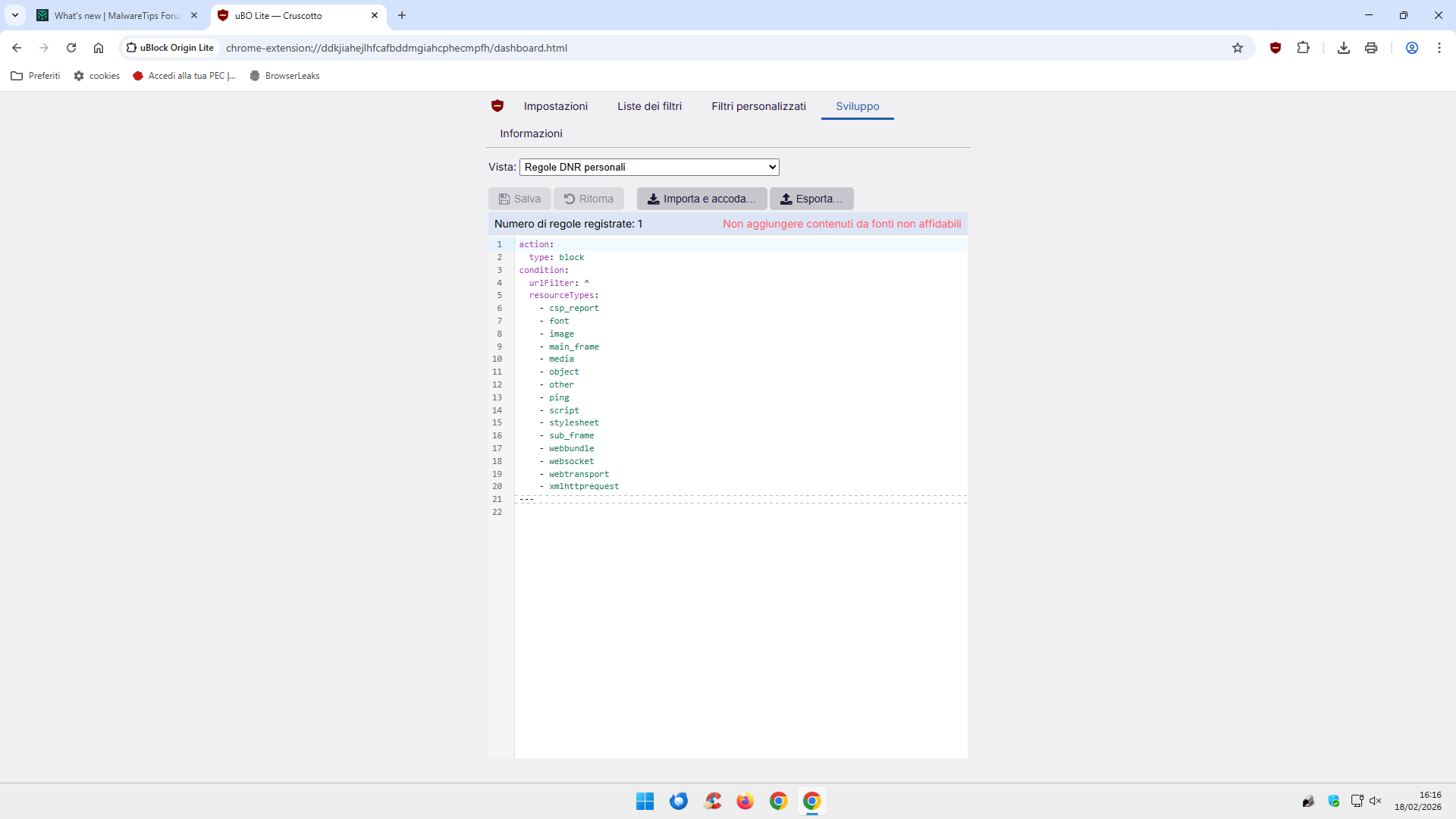Open the Chrome profile avatar

point(1412,48)
